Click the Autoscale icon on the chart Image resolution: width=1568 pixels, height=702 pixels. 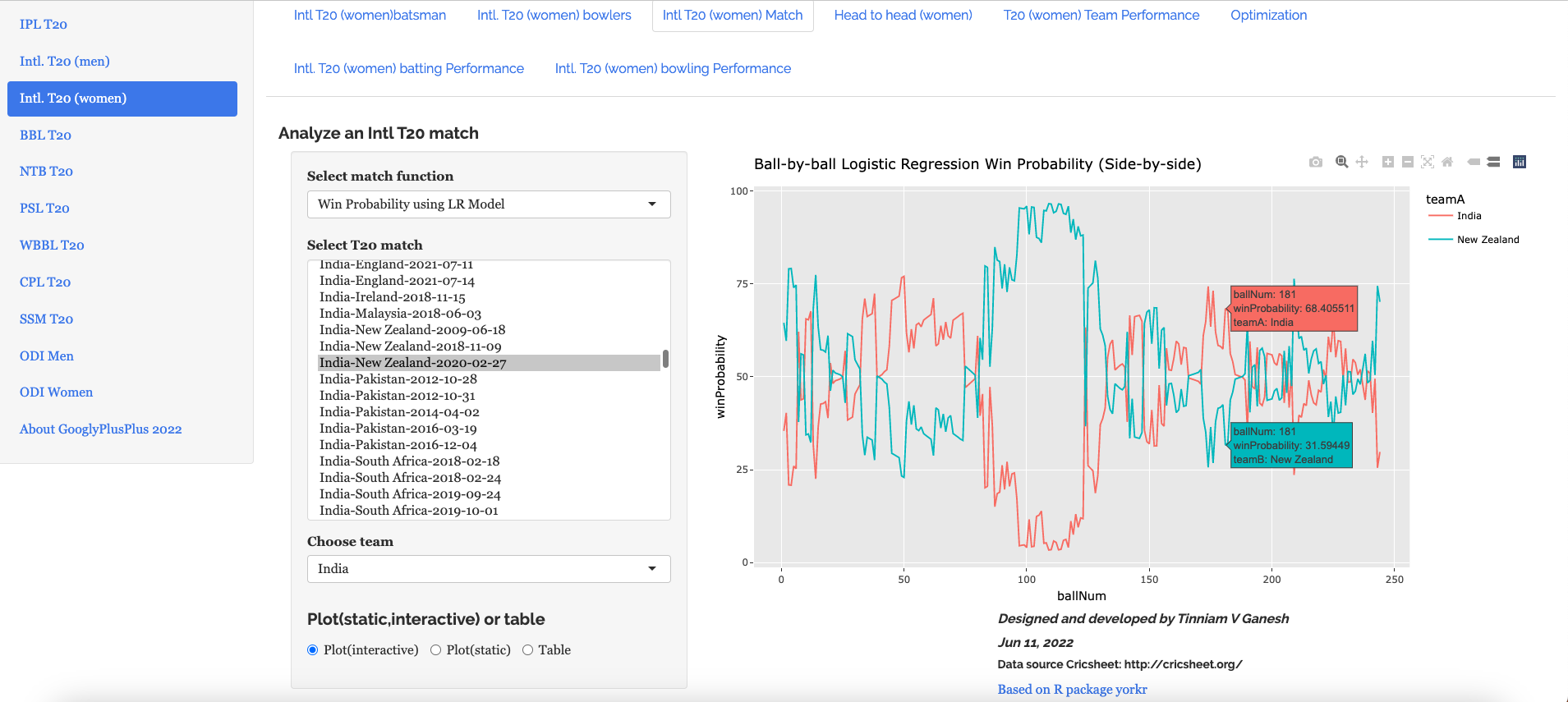click(1428, 163)
